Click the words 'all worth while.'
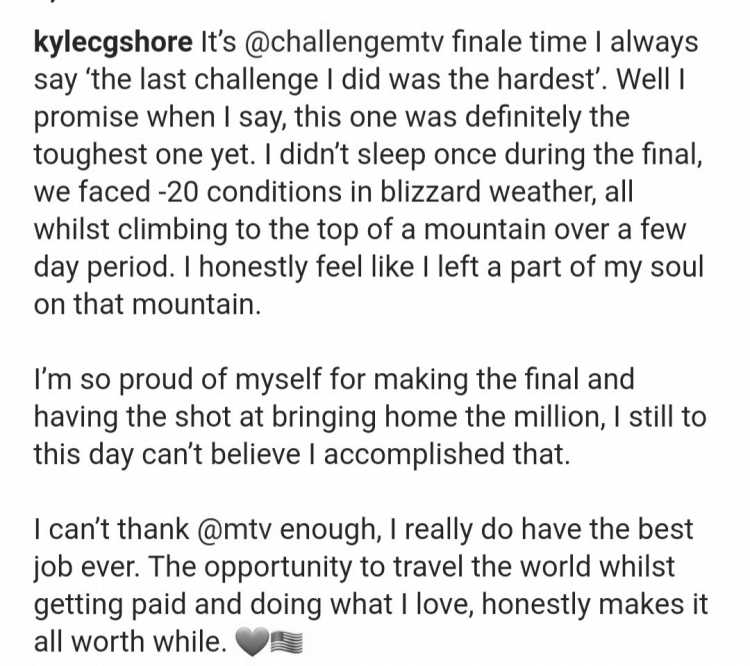The image size is (750, 666). point(130,642)
